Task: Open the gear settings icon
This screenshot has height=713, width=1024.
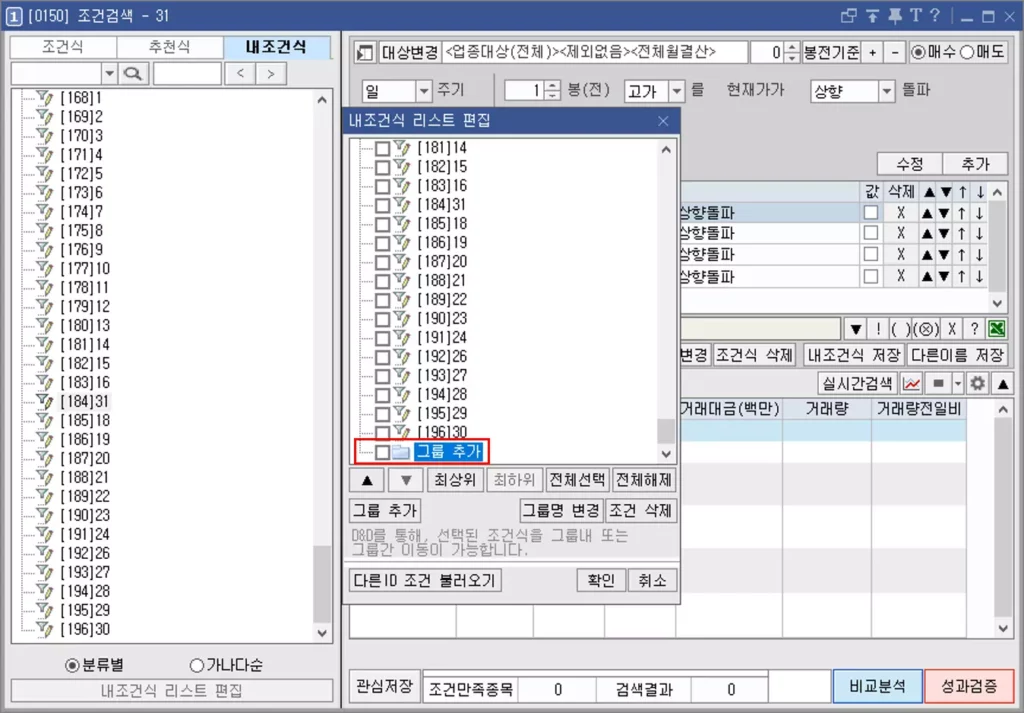Action: tap(978, 384)
